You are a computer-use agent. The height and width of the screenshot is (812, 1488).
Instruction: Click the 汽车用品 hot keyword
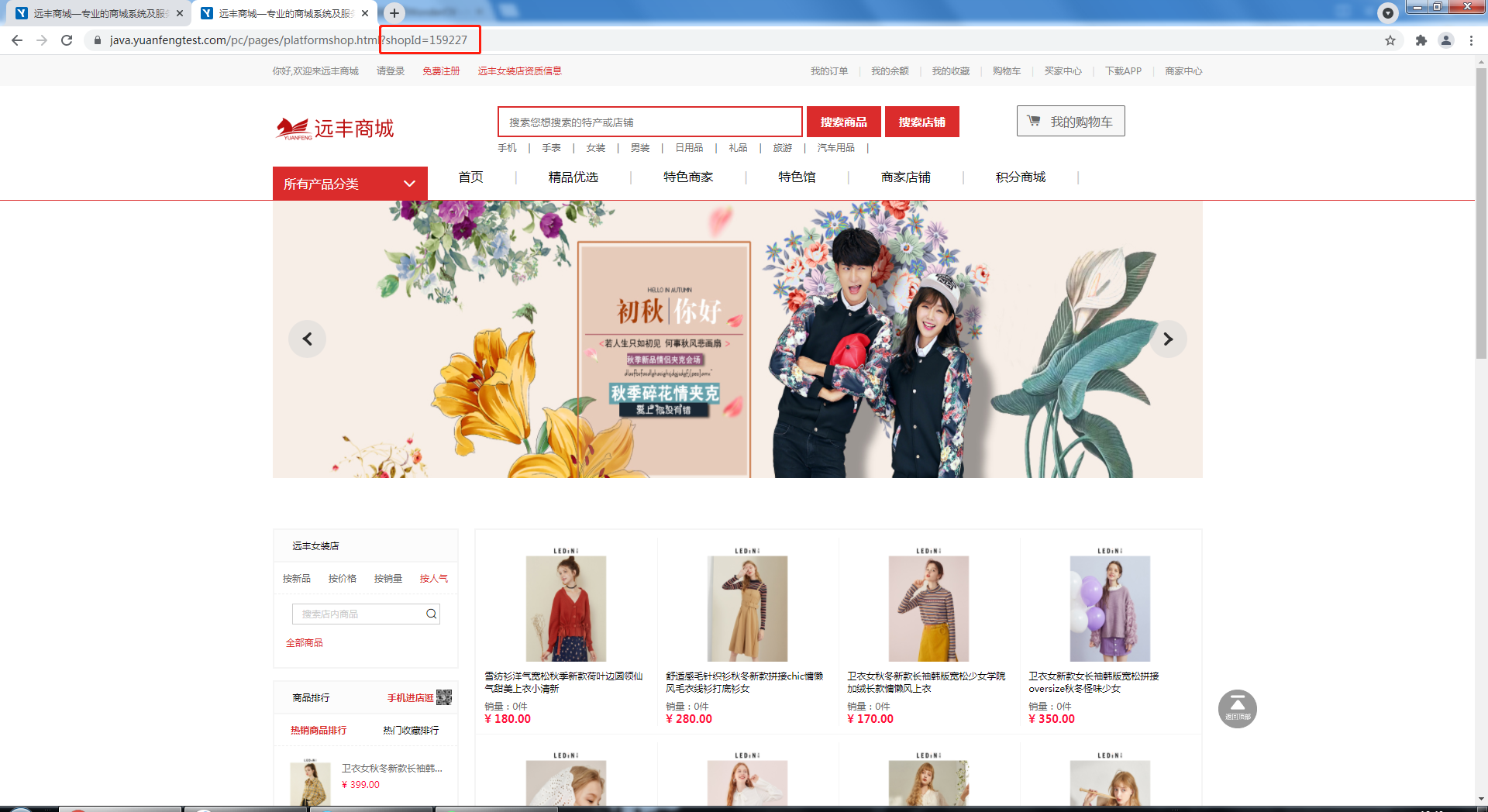click(x=835, y=148)
